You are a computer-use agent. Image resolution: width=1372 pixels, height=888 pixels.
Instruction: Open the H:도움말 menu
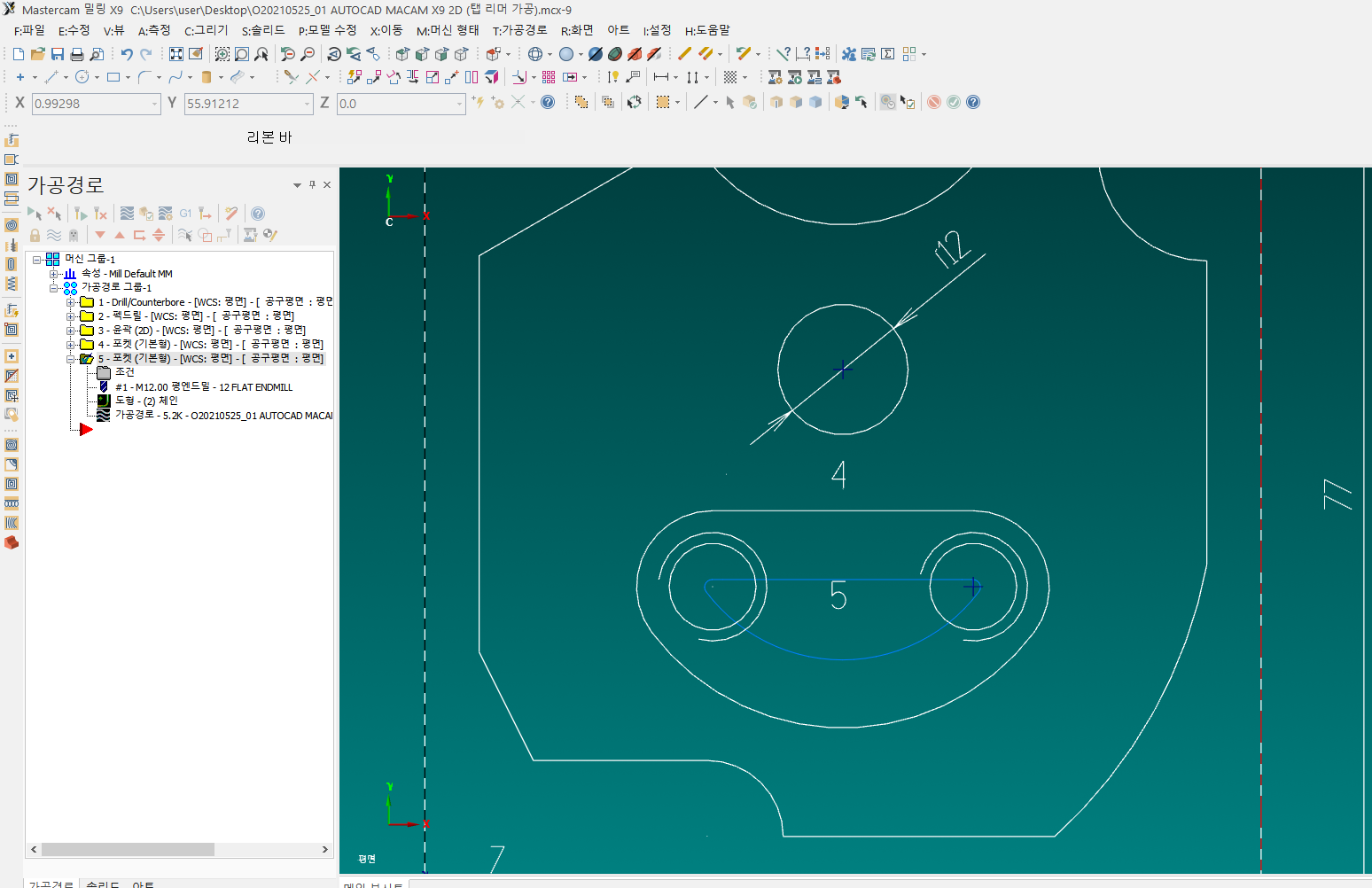click(707, 30)
